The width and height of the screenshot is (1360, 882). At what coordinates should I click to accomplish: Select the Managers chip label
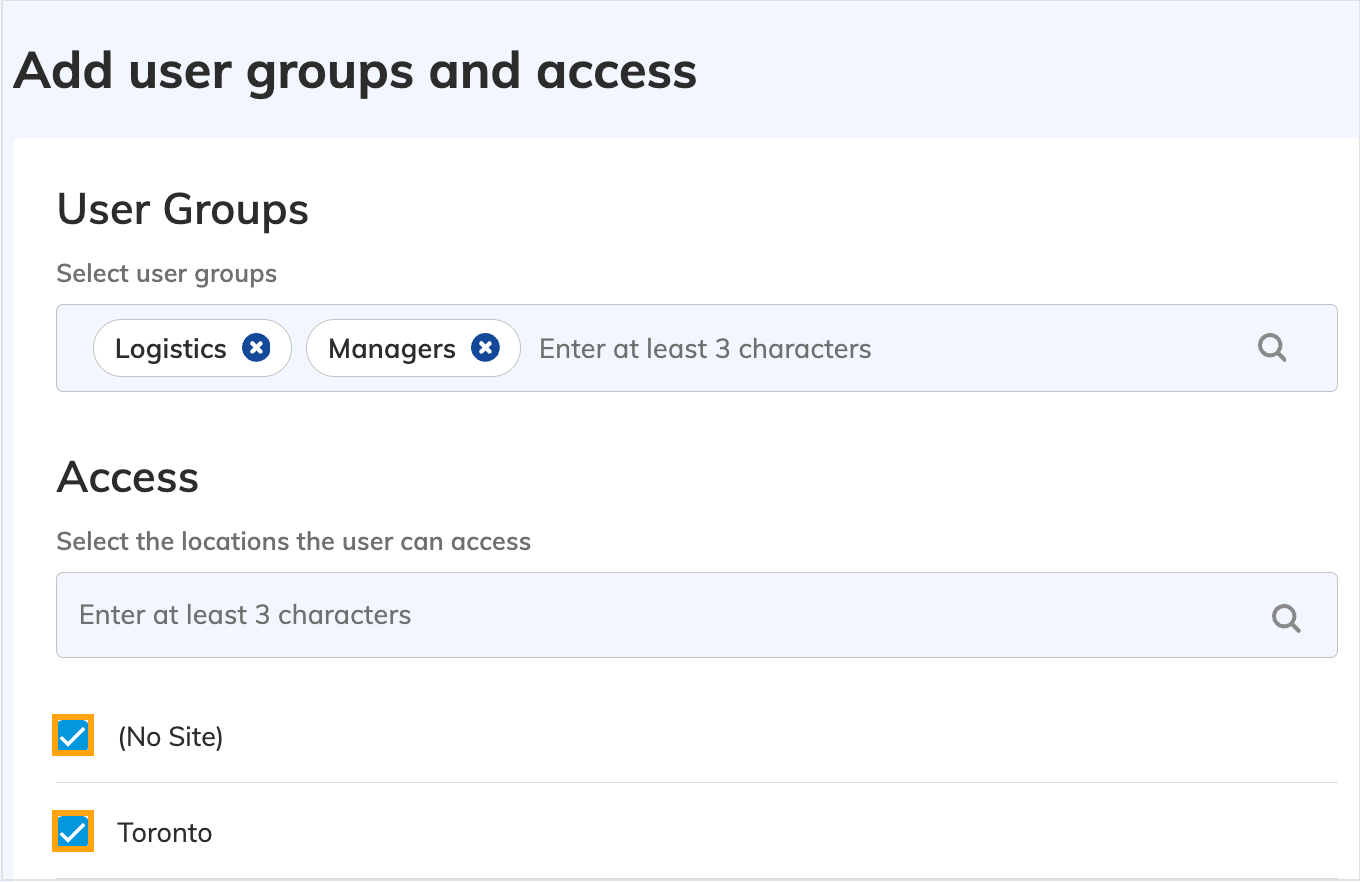click(392, 349)
